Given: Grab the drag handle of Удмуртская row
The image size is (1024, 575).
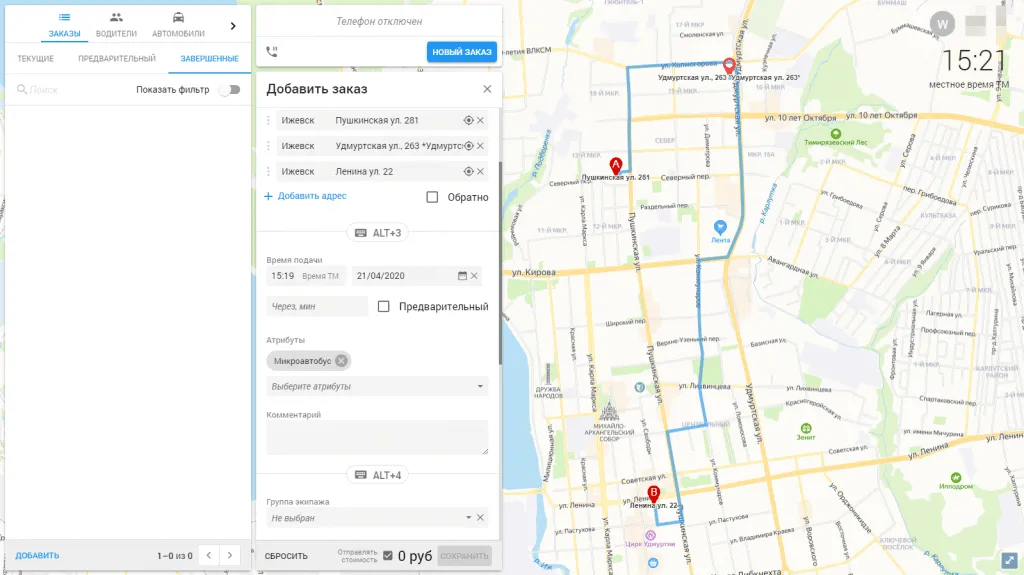Looking at the screenshot, I should [x=268, y=146].
